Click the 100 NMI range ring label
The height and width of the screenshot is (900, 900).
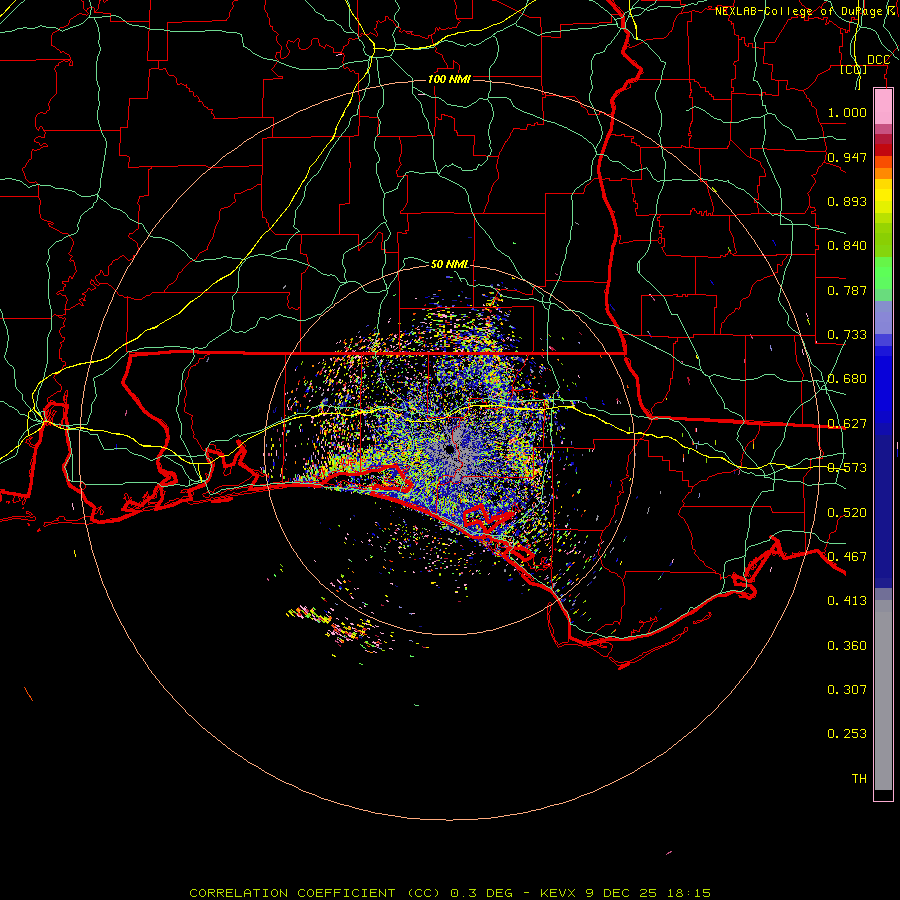[x=449, y=79]
